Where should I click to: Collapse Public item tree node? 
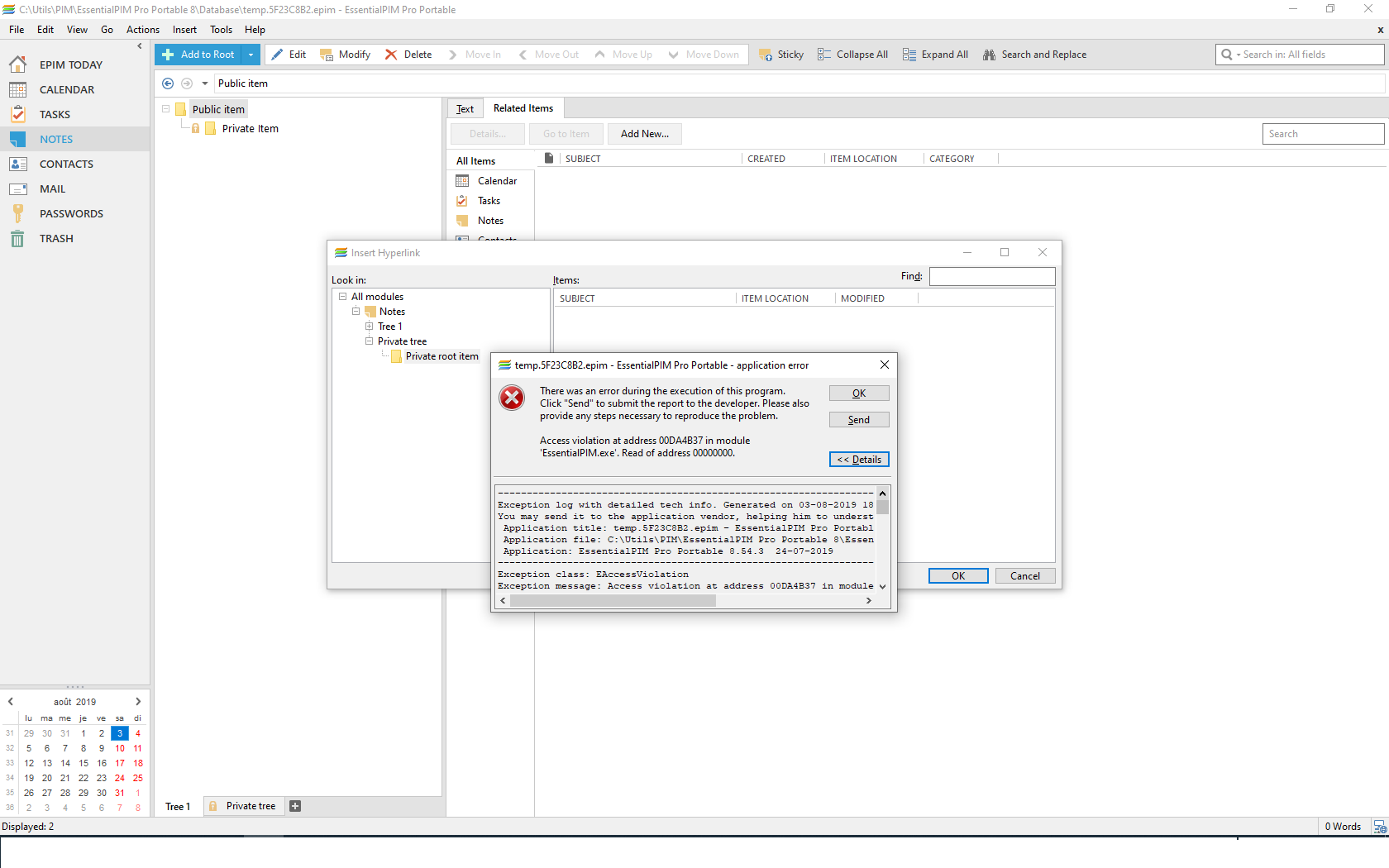pyautogui.click(x=165, y=108)
